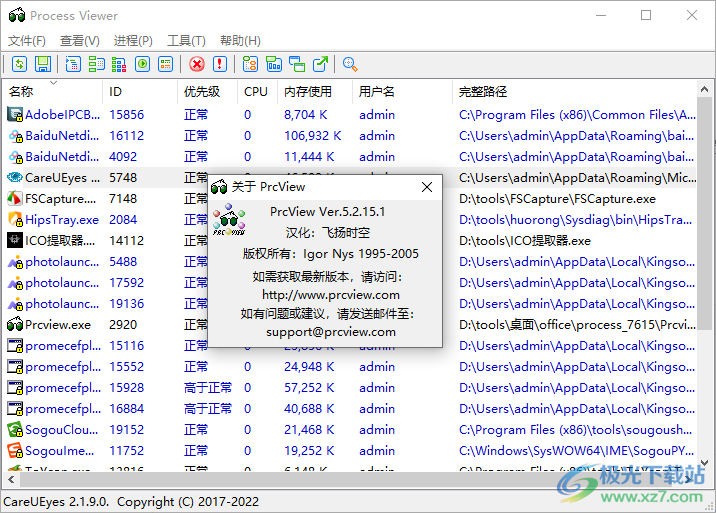Click the PrcView logo in About dialog
The height and width of the screenshot is (513, 716).
pos(229,220)
